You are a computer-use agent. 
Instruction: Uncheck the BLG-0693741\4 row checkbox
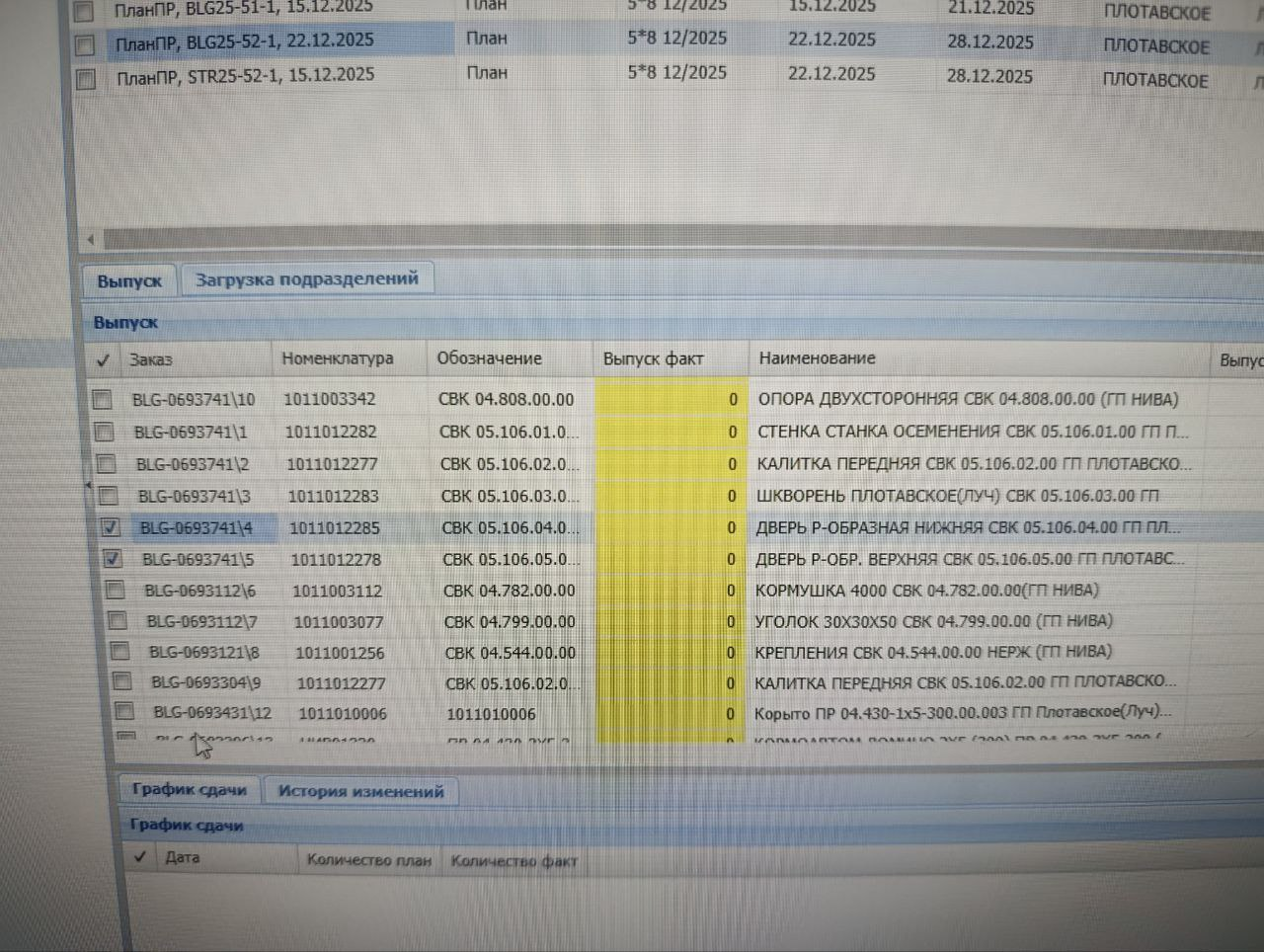point(111,527)
